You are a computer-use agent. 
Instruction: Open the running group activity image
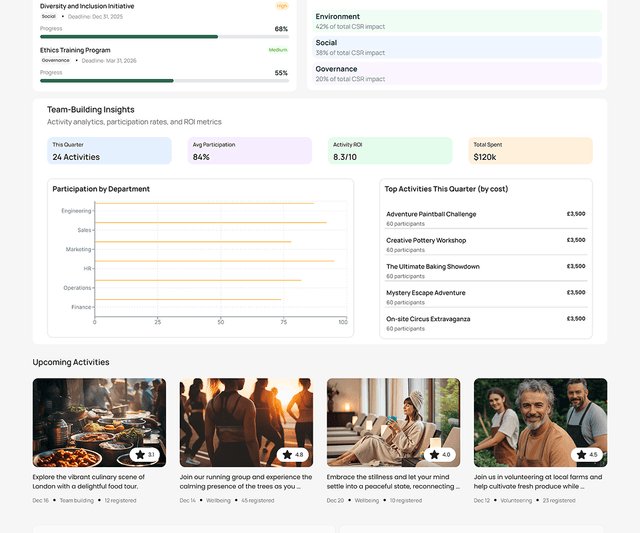click(246, 422)
